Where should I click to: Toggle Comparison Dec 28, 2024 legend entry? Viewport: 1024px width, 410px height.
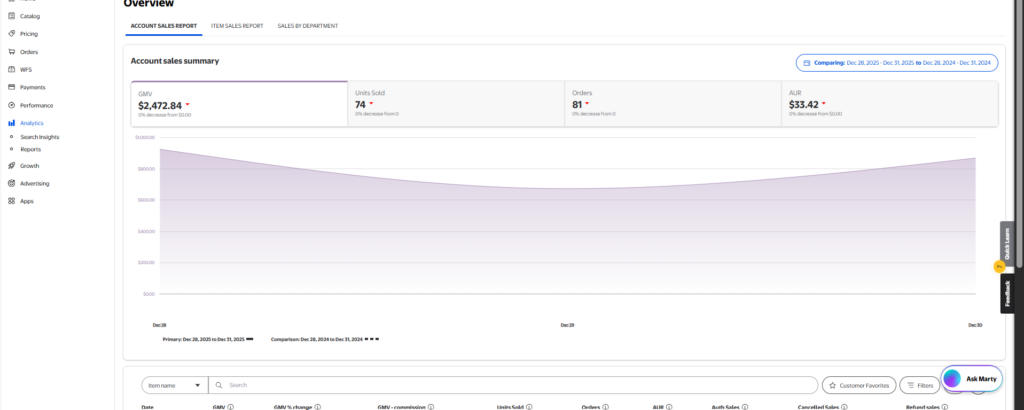[325, 339]
